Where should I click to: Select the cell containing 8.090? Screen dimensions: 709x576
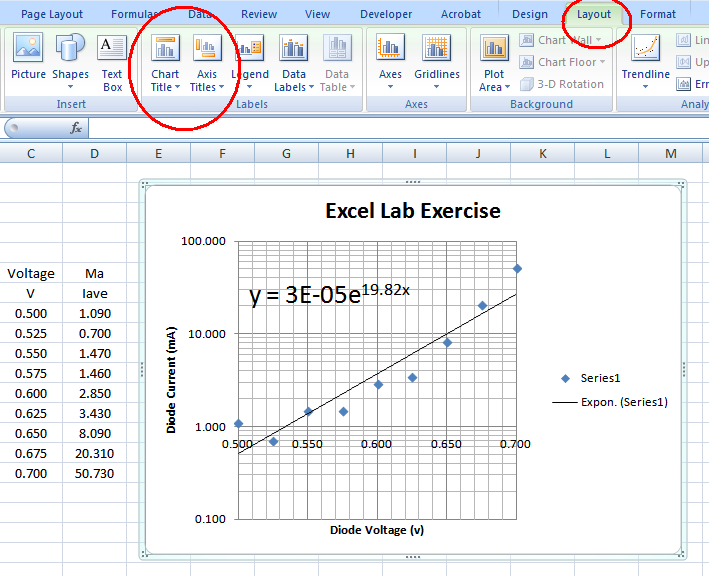[x=94, y=433]
